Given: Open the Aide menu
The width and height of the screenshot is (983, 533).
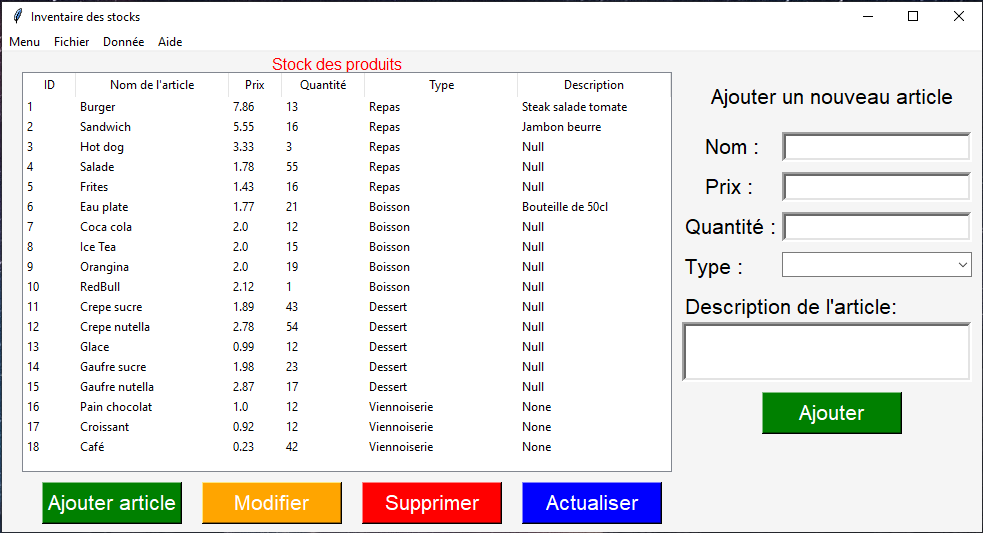Looking at the screenshot, I should (170, 42).
